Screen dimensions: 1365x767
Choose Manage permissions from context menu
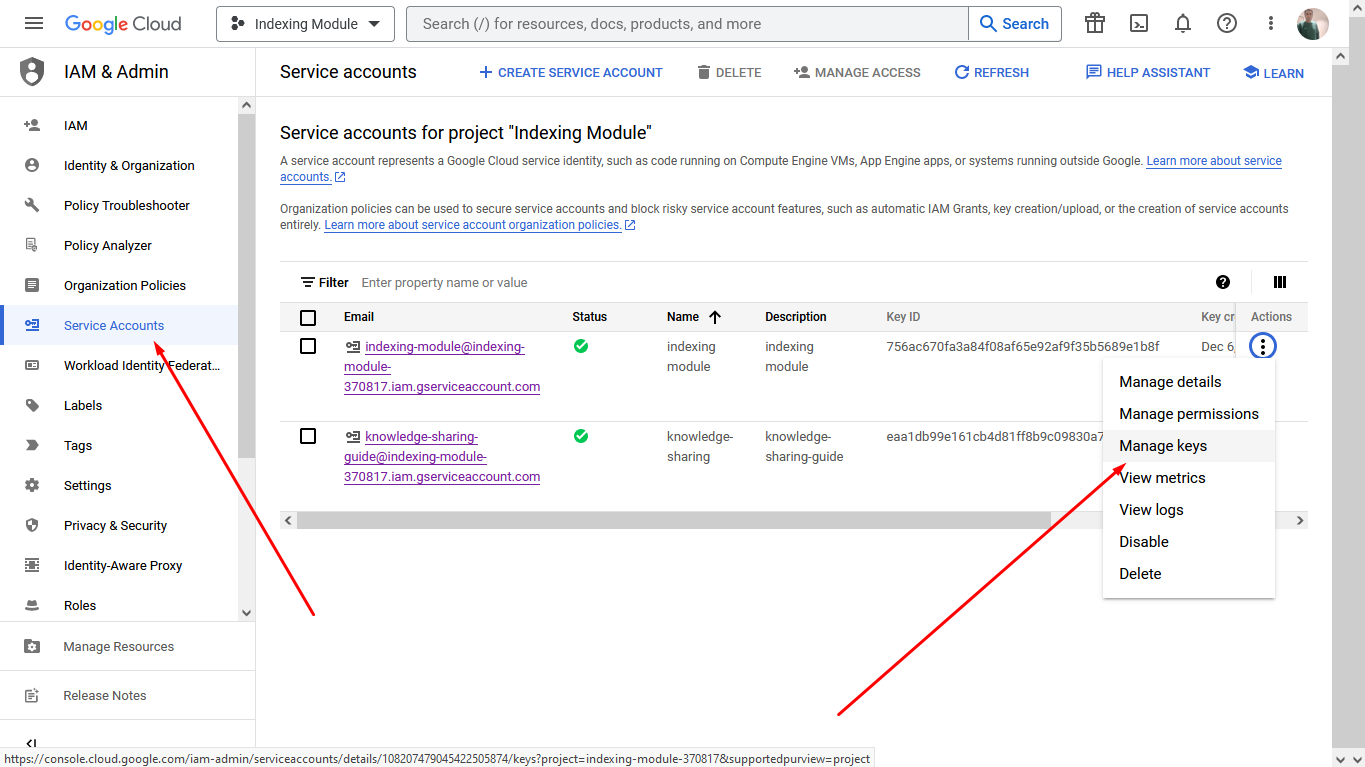click(x=1189, y=414)
